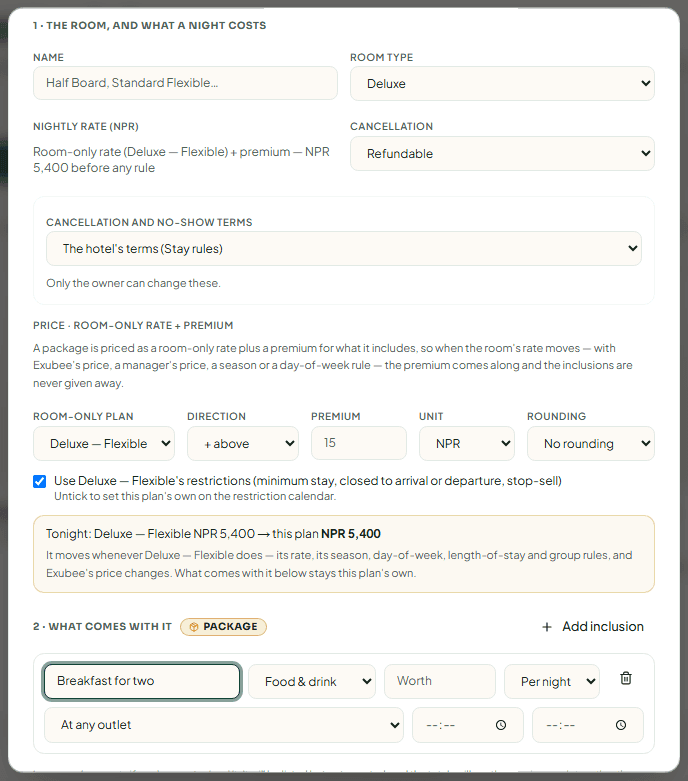
Task: Click the bold 'NPR 5,400' tonight price
Action: pyautogui.click(x=351, y=534)
